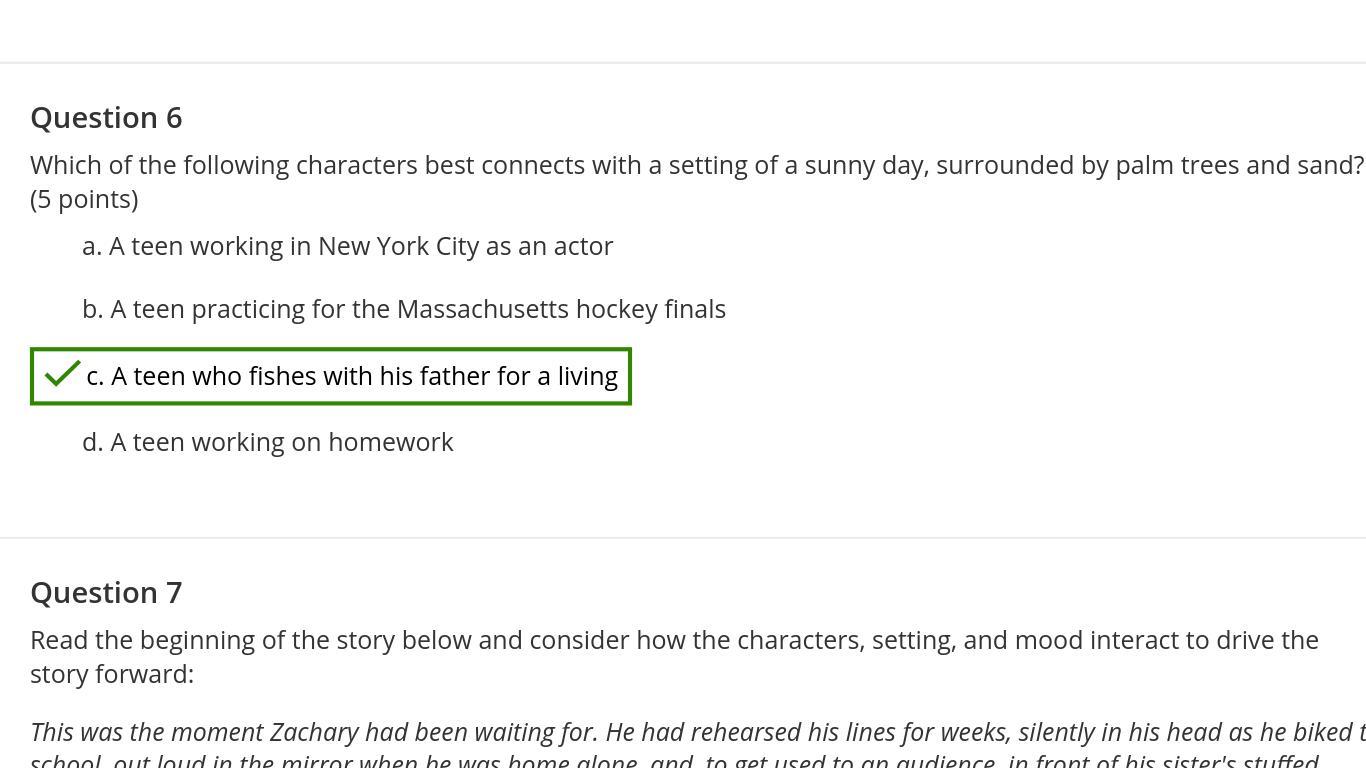Image resolution: width=1366 pixels, height=768 pixels.
Task: Choose answer b about Massachusetts hockey finals
Action: click(x=417, y=309)
